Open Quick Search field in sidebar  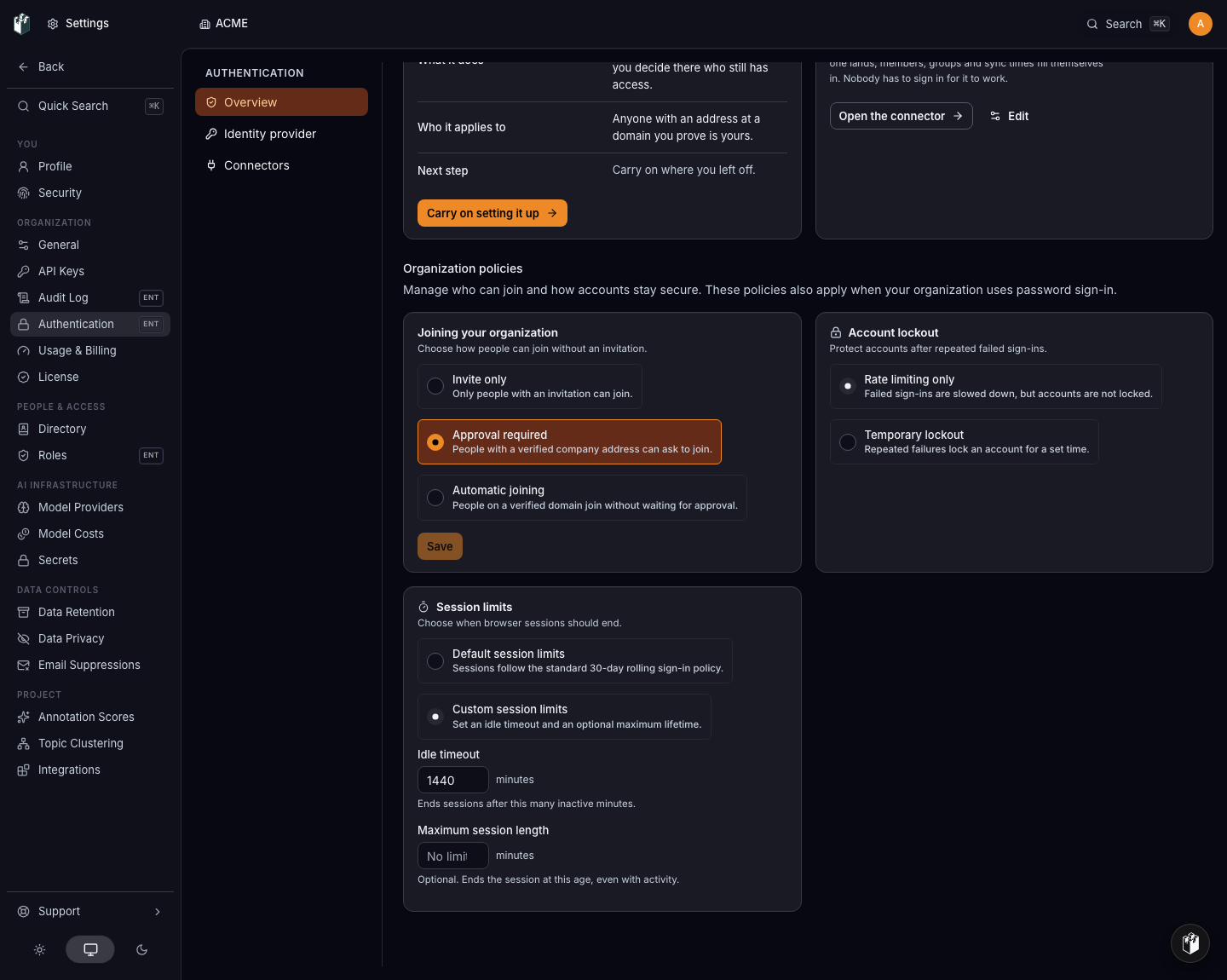coord(90,106)
